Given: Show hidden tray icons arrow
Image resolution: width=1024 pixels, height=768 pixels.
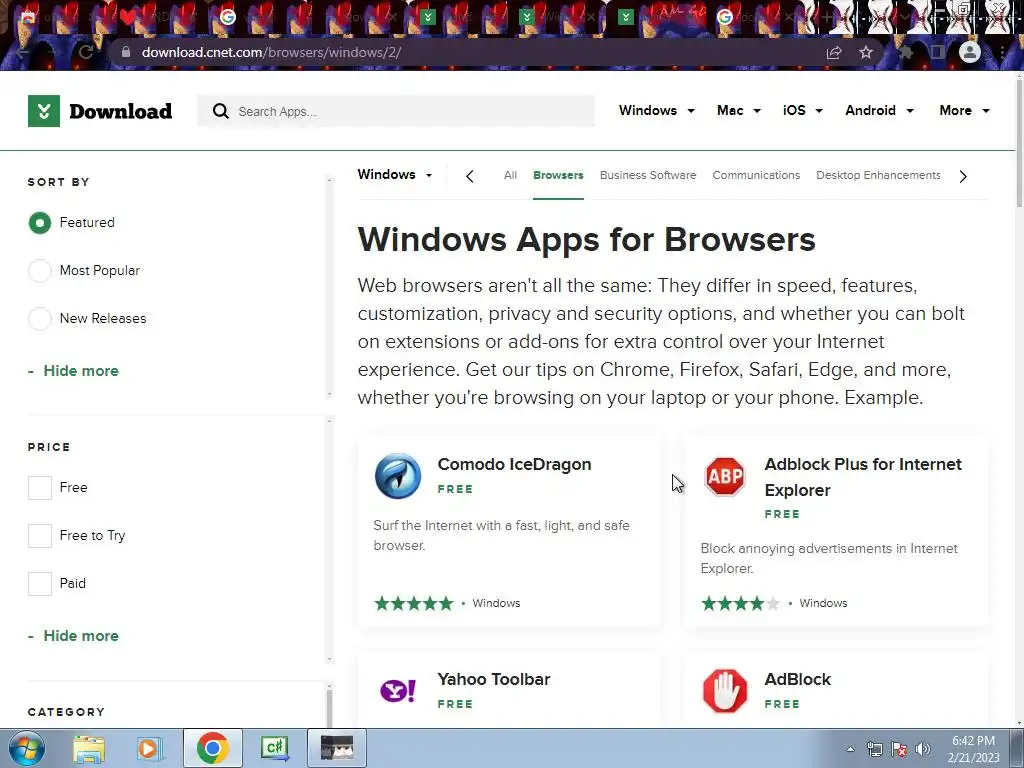Looking at the screenshot, I should pos(850,749).
